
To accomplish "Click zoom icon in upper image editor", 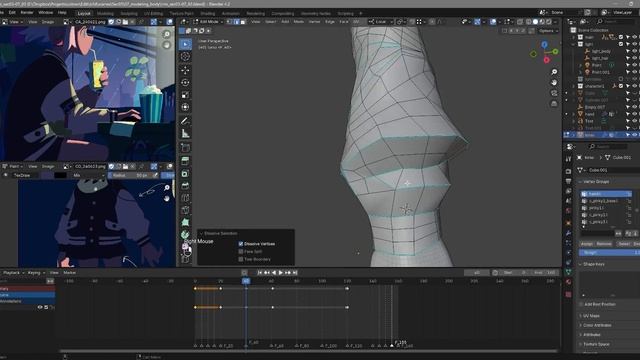I will (x=167, y=34).
